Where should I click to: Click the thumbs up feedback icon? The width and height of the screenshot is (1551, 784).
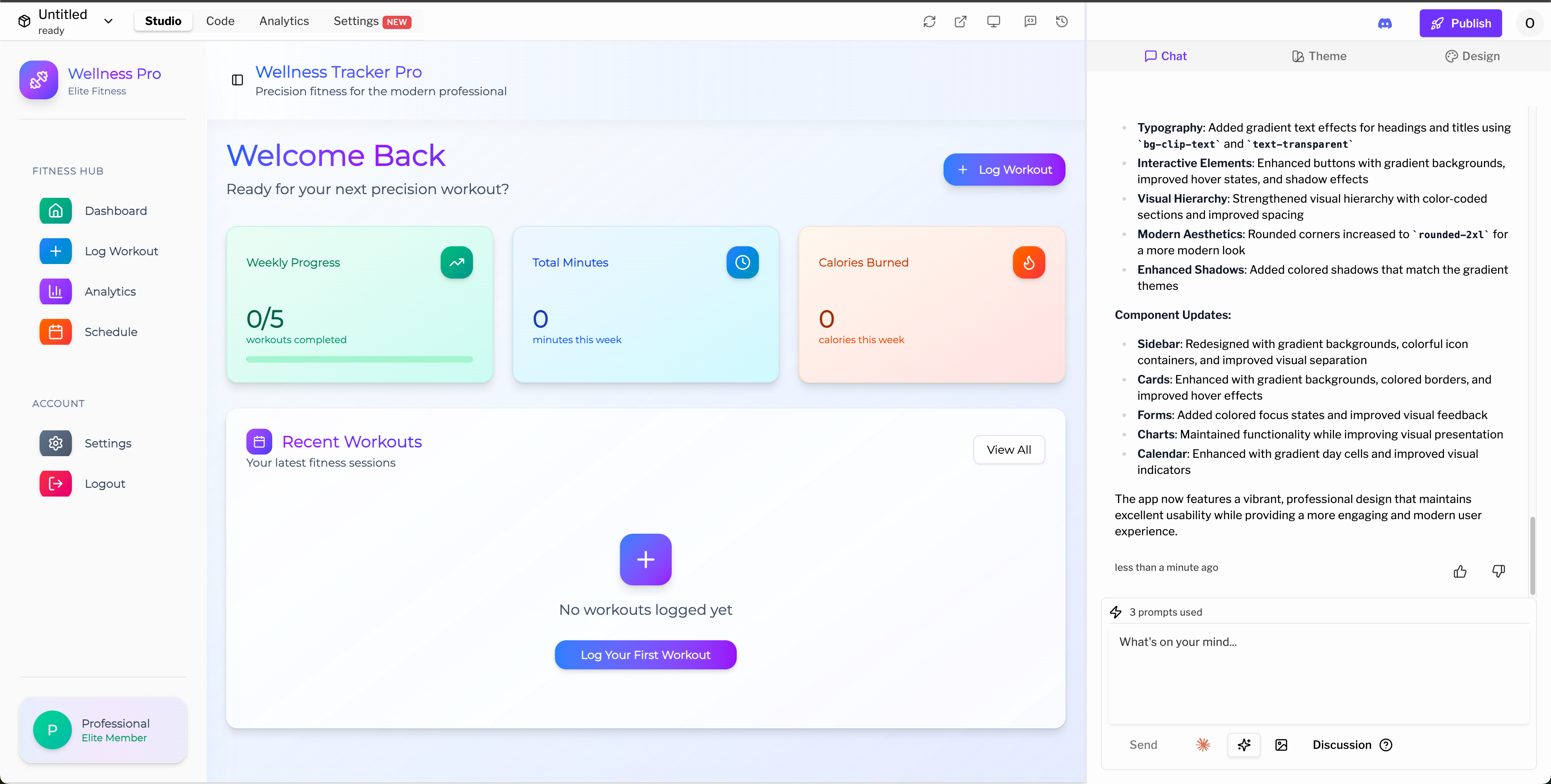point(1460,572)
